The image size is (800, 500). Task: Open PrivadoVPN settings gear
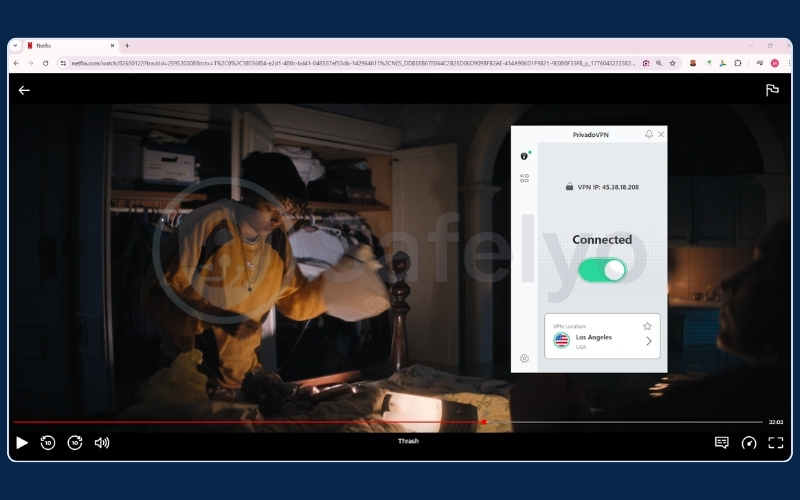(524, 358)
